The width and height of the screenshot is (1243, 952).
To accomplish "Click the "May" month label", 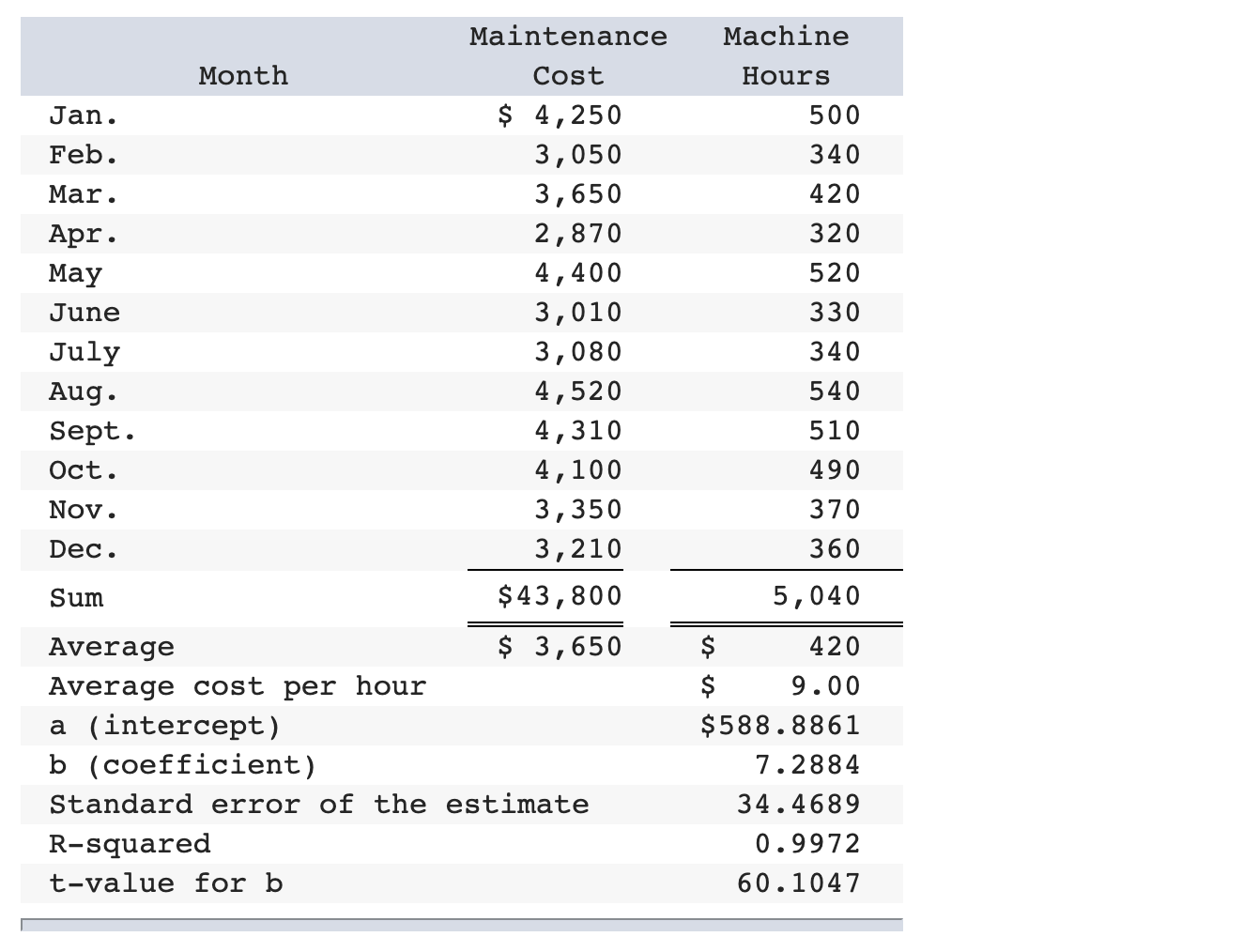I will tap(75, 273).
